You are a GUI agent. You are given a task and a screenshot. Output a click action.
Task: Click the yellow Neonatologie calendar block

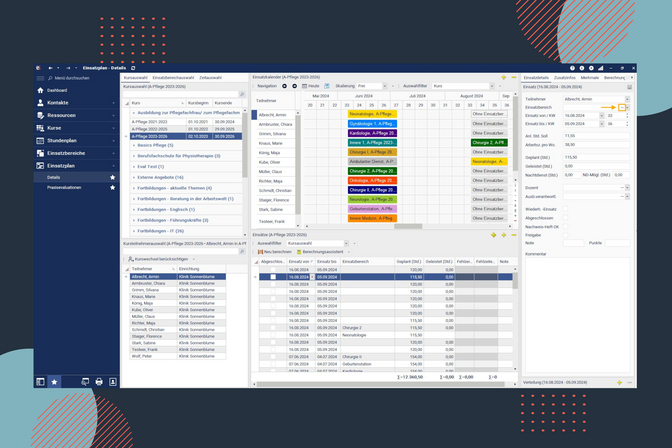tap(367, 115)
